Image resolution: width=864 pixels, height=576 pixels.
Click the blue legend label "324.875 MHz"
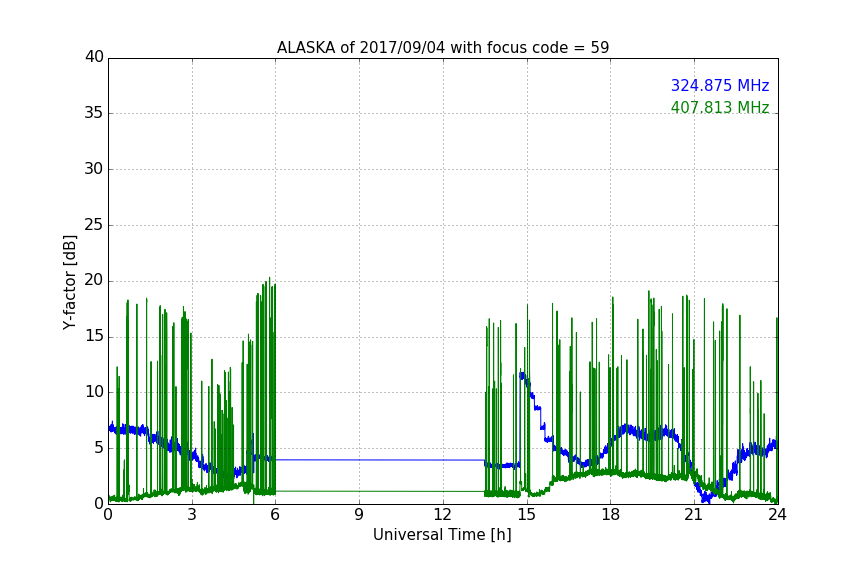pyautogui.click(x=720, y=85)
